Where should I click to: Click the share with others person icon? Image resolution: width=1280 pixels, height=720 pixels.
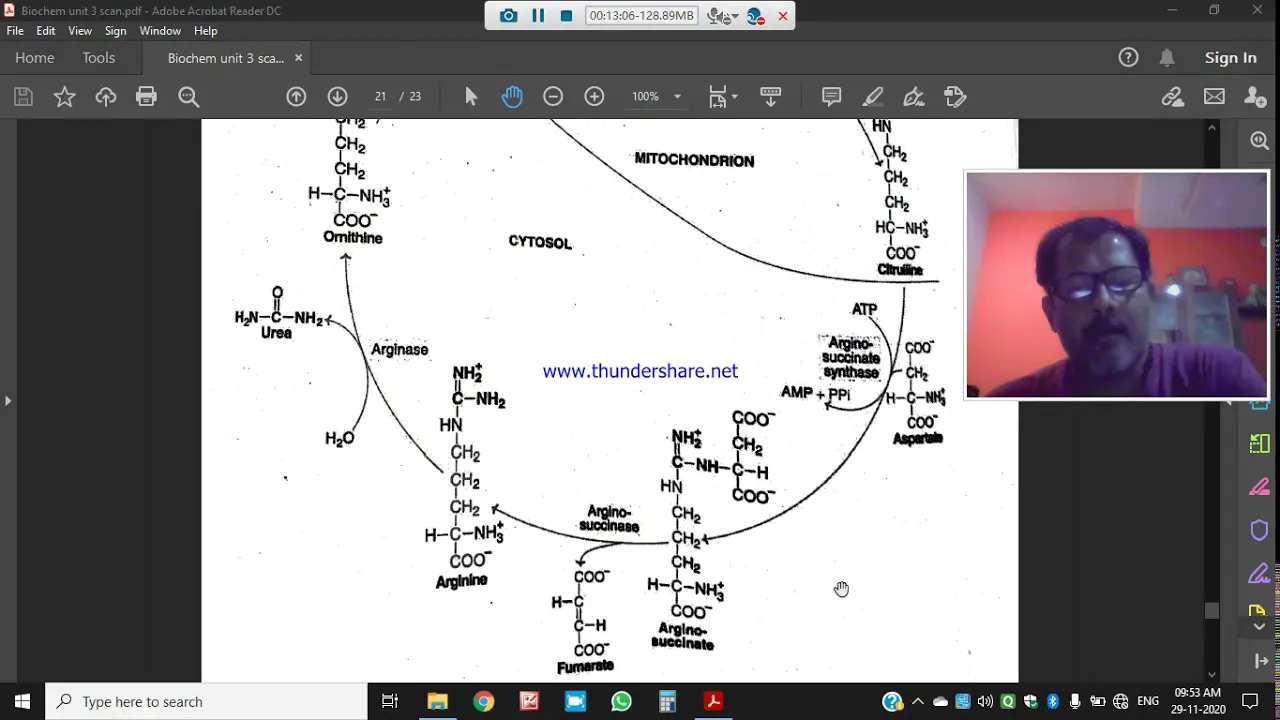tap(1255, 97)
